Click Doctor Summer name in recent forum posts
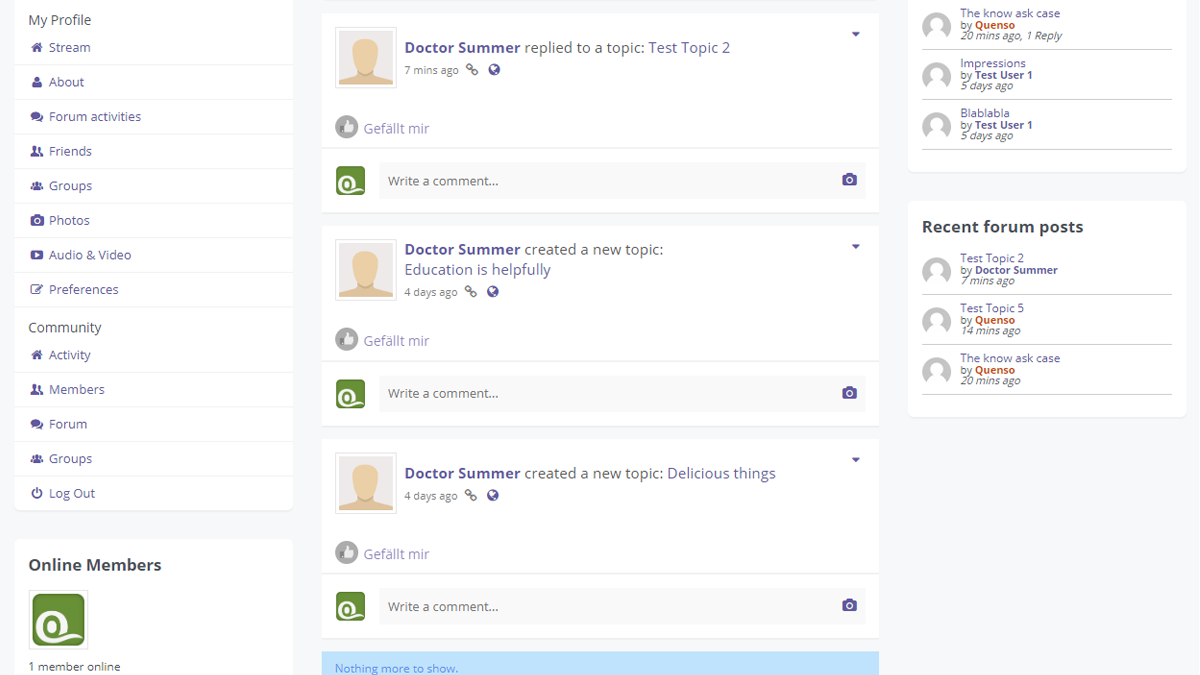This screenshot has height=675, width=1200. (x=1016, y=270)
